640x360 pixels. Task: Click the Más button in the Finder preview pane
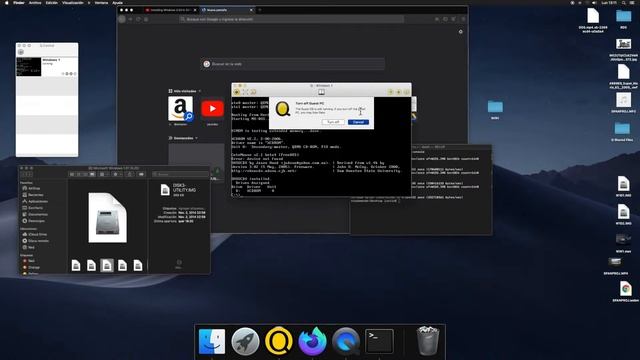(x=179, y=264)
